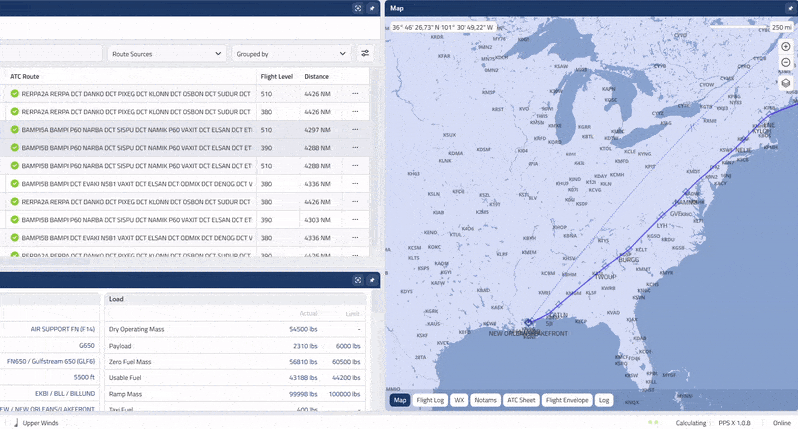The height and width of the screenshot is (429, 798).
Task: Open the ATC Sheet tab
Action: pos(521,400)
